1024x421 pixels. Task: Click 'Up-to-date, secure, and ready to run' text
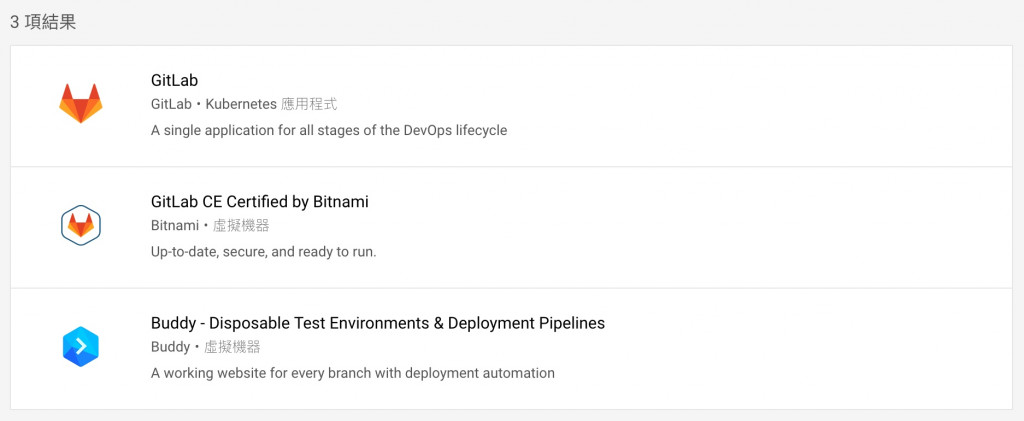(x=263, y=252)
